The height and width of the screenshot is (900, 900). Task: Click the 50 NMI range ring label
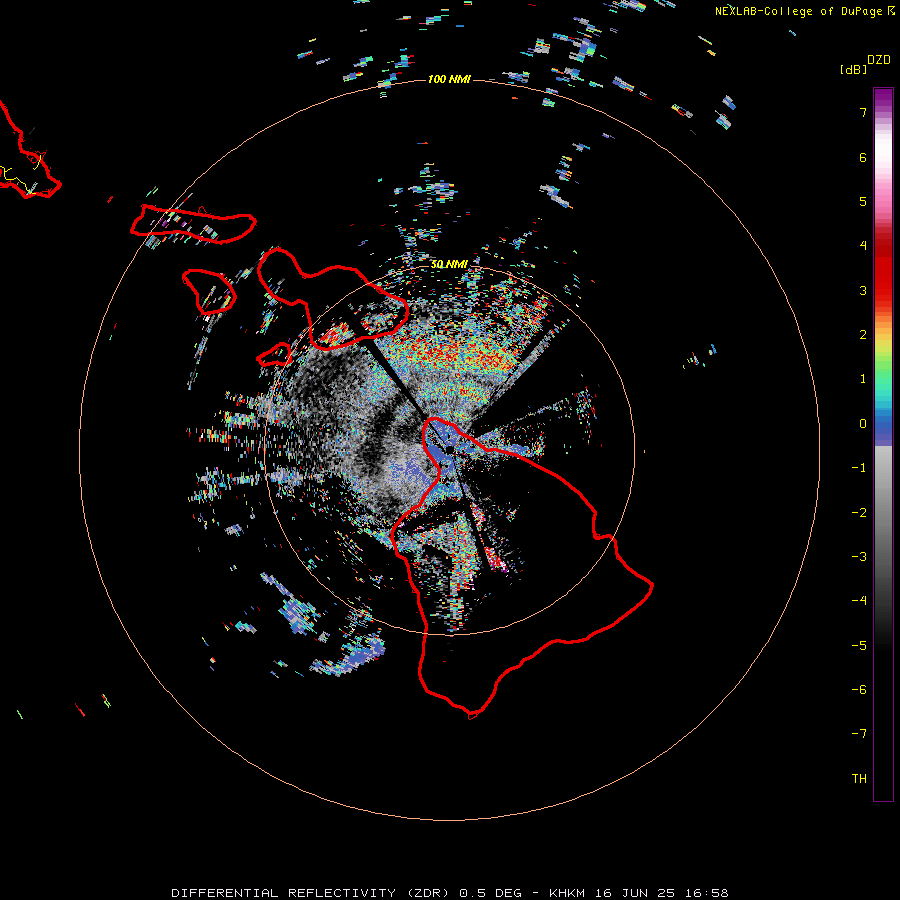tap(449, 264)
